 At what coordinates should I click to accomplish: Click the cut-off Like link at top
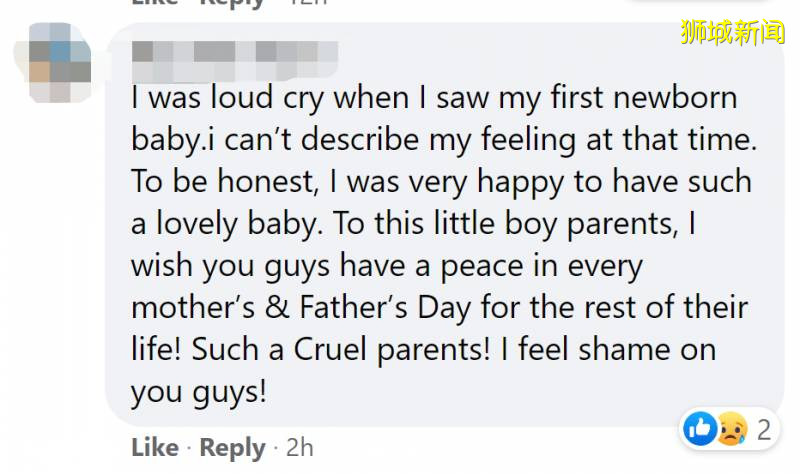(x=155, y=3)
